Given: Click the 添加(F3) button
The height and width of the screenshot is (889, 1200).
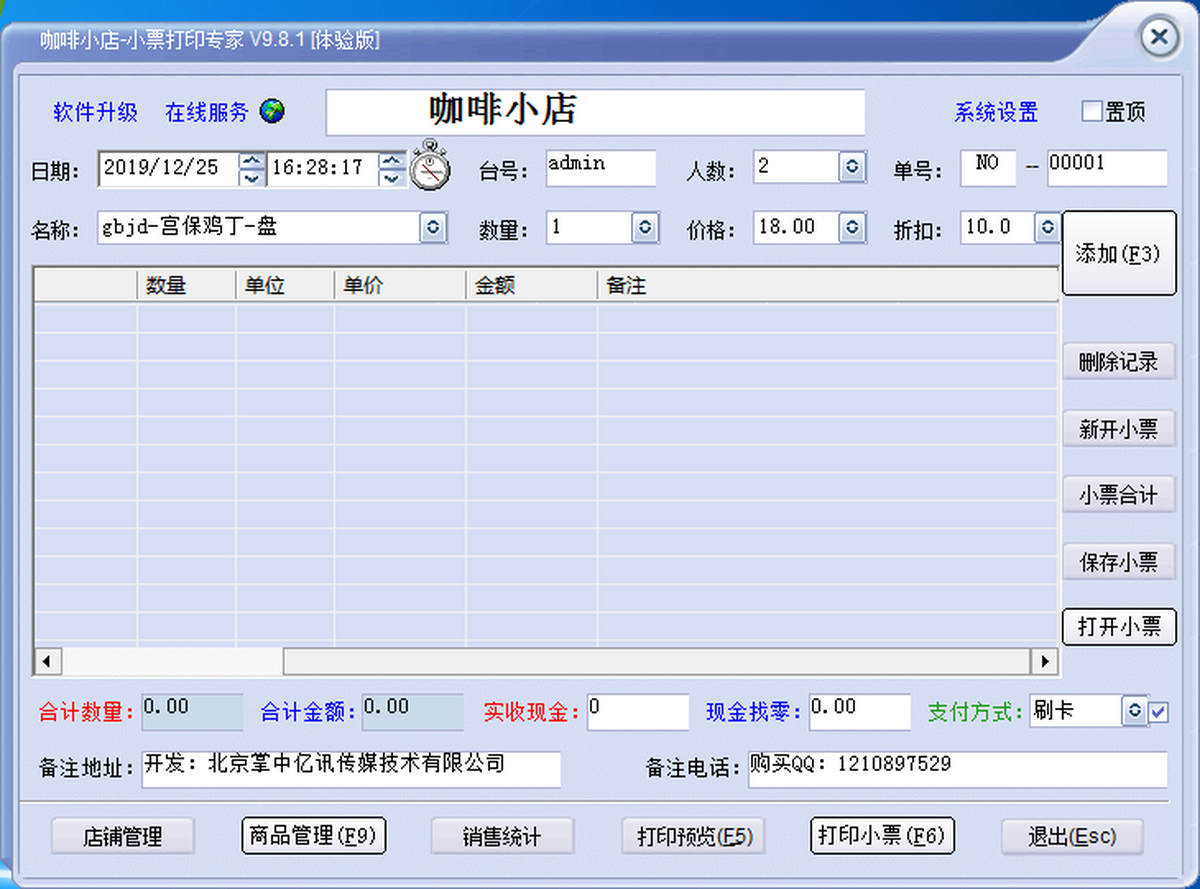Looking at the screenshot, I should [x=1118, y=253].
